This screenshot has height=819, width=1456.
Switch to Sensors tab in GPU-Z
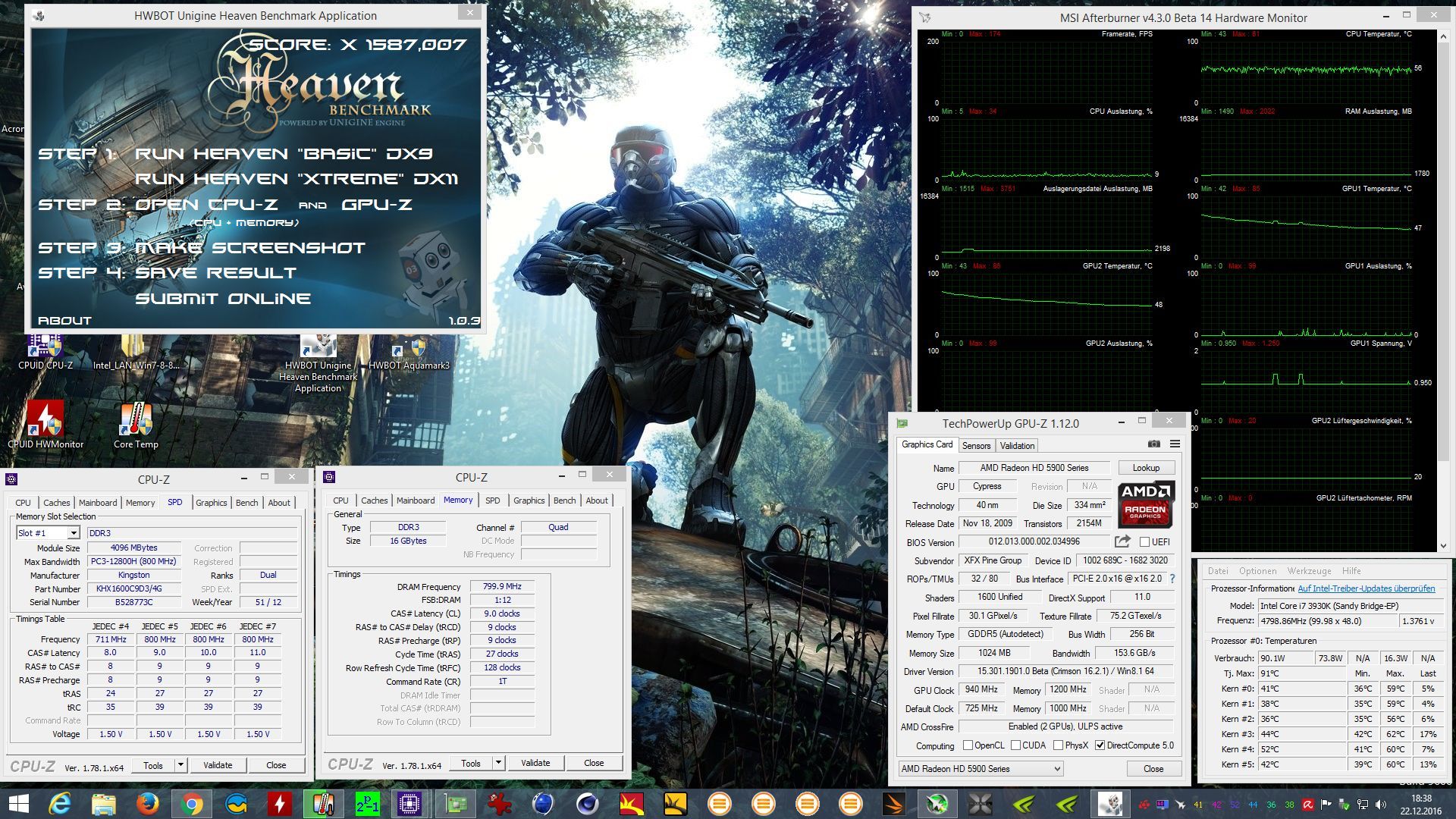(976, 446)
